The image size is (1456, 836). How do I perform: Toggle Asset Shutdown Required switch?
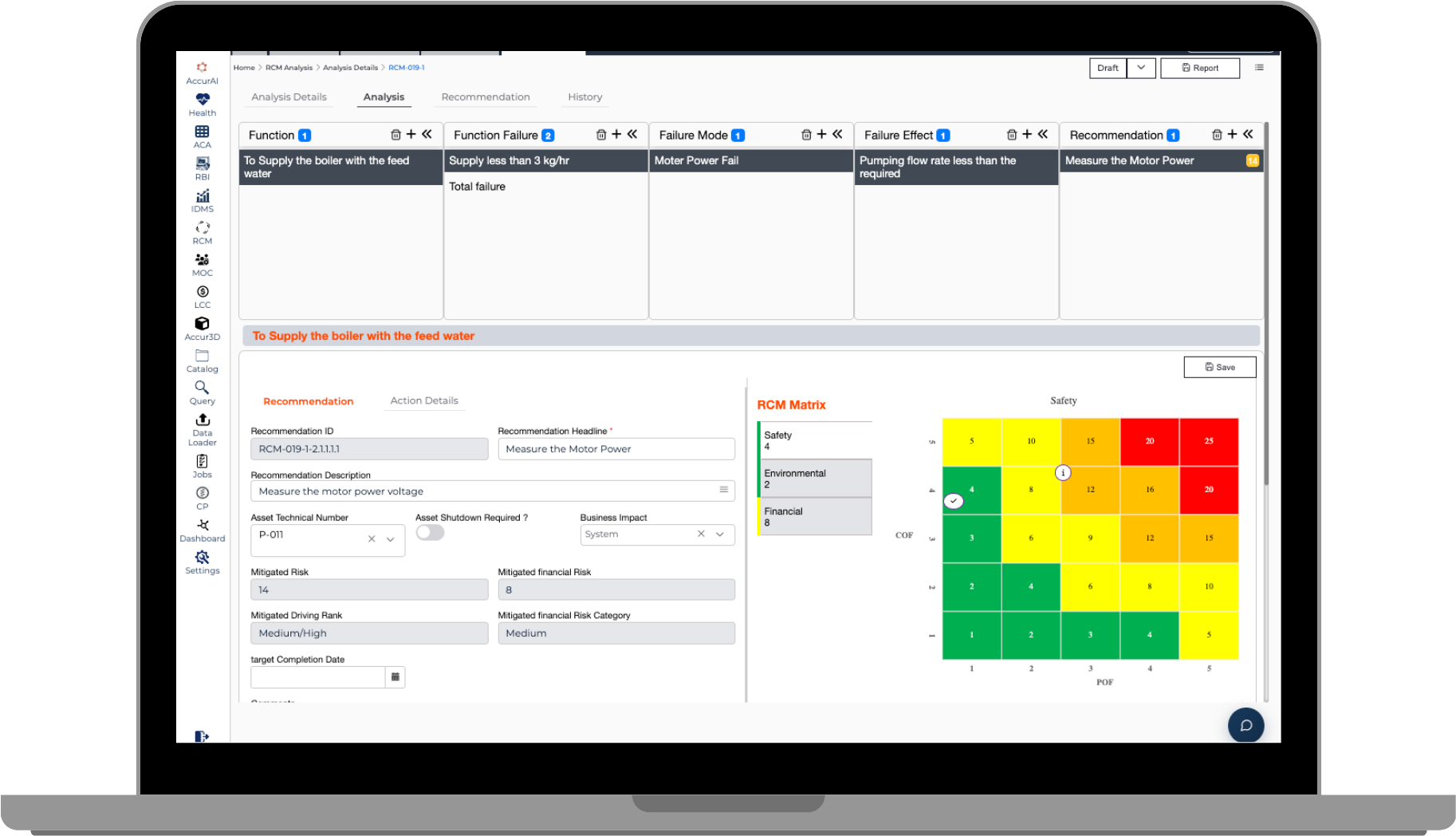430,533
